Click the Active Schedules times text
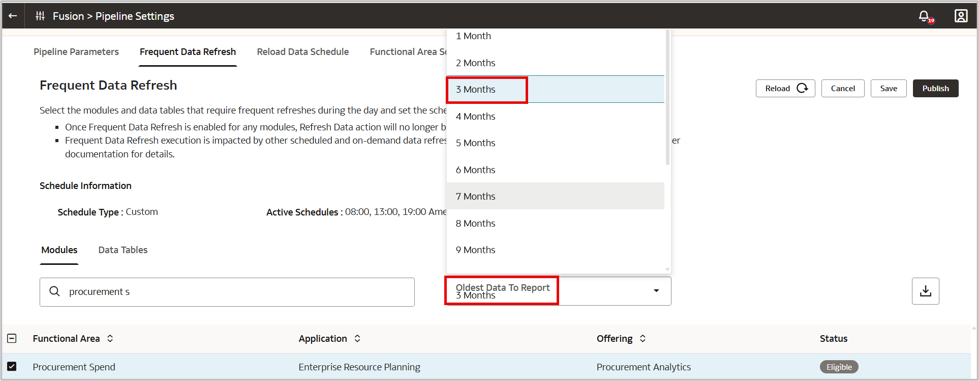Screen dimensions: 979x381 pyautogui.click(x=356, y=212)
